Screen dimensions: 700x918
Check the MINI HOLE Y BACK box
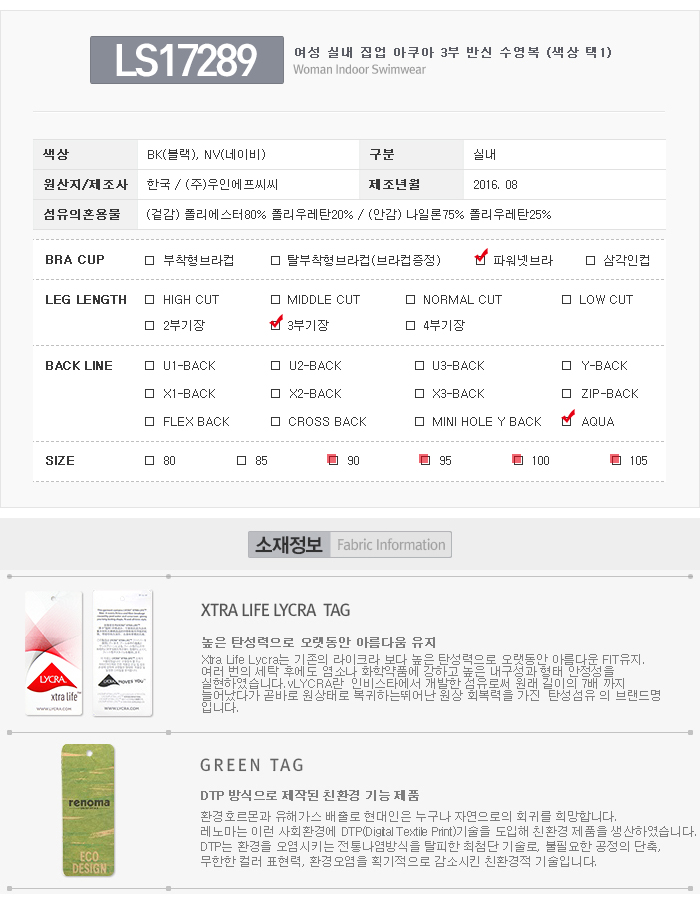coord(419,422)
